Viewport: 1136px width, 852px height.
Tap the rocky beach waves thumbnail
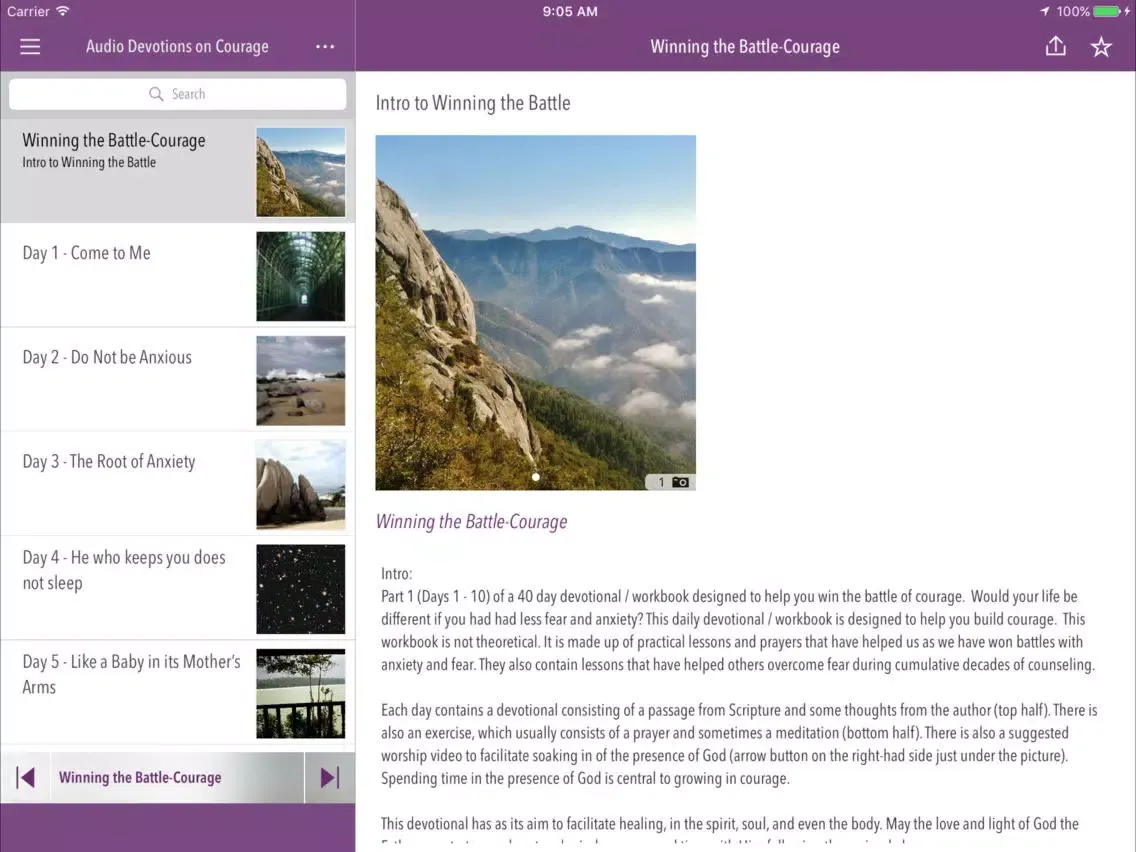coord(301,381)
